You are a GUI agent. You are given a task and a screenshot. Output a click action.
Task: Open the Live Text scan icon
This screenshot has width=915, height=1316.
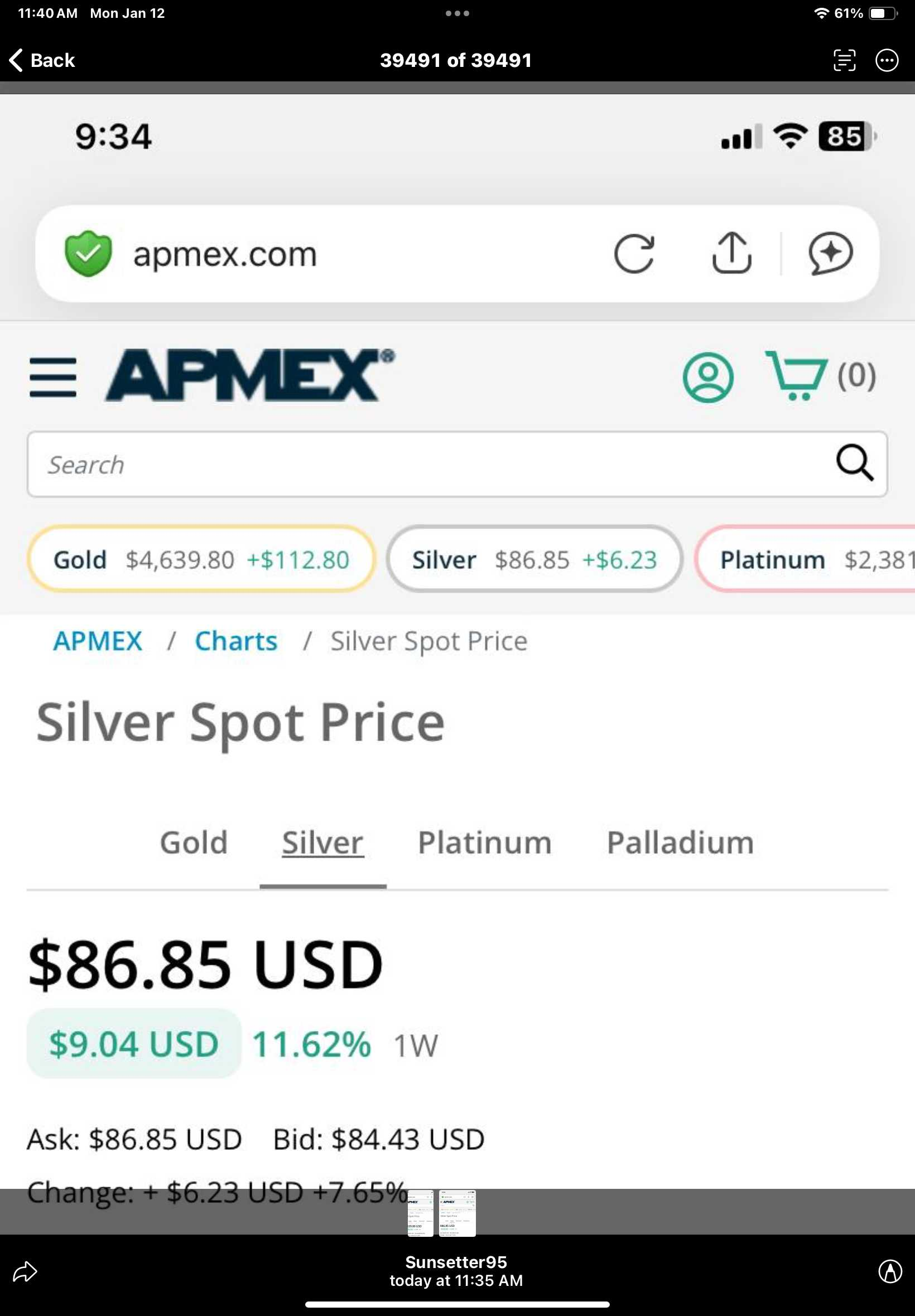pyautogui.click(x=844, y=60)
